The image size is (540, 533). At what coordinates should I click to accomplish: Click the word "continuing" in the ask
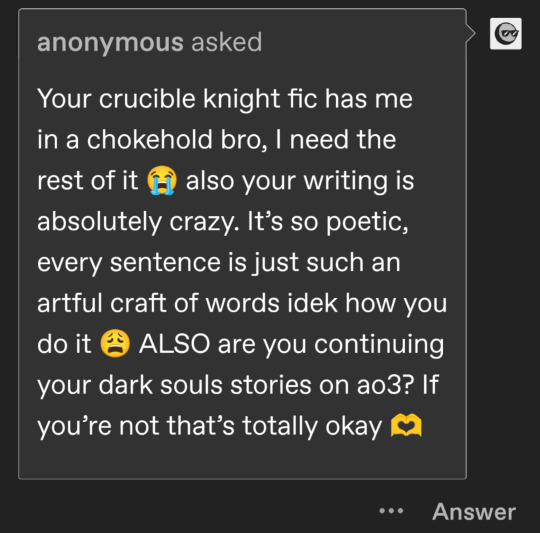pyautogui.click(x=379, y=344)
